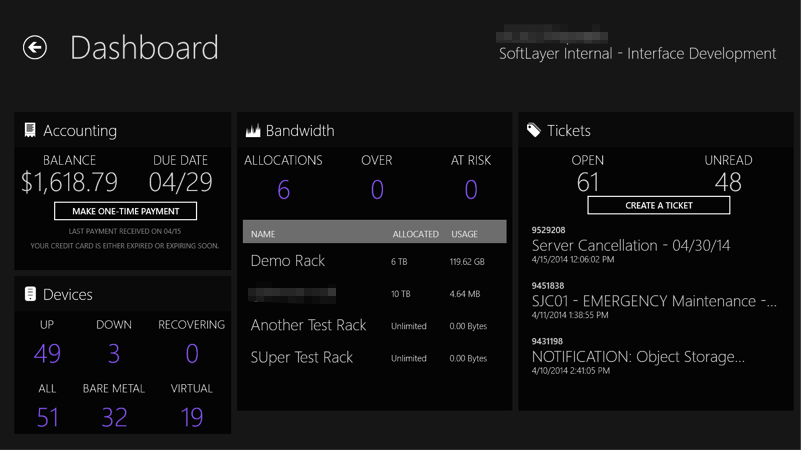801x450 pixels.
Task: Select the ALL devices count 51
Action: tap(48, 417)
